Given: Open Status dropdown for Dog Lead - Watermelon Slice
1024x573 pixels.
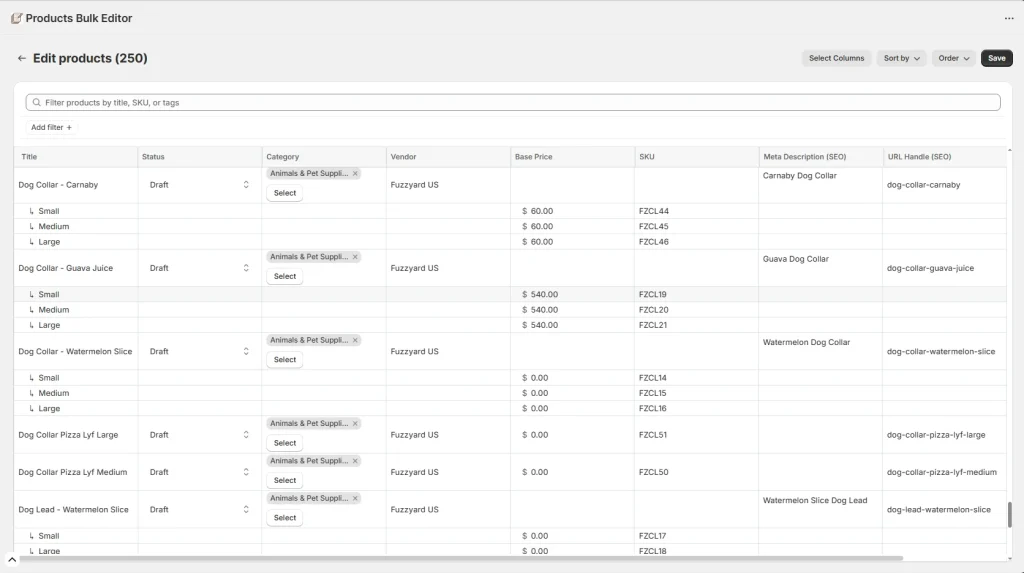Looking at the screenshot, I should click(199, 510).
